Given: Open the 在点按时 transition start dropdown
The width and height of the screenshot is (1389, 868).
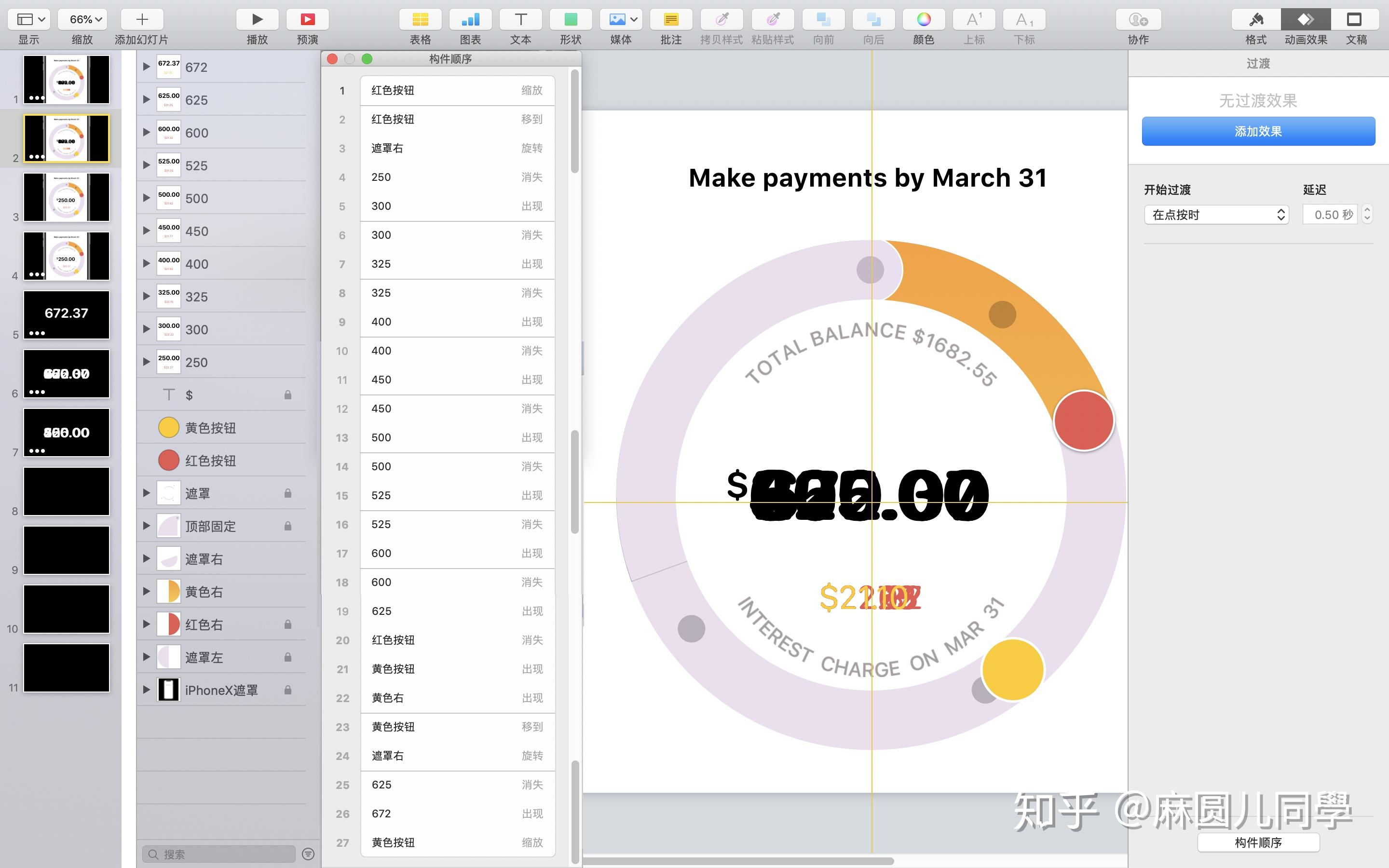Looking at the screenshot, I should (x=1216, y=214).
